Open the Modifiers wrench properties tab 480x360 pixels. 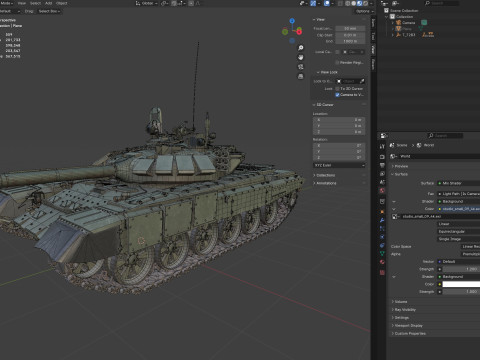tap(382, 220)
